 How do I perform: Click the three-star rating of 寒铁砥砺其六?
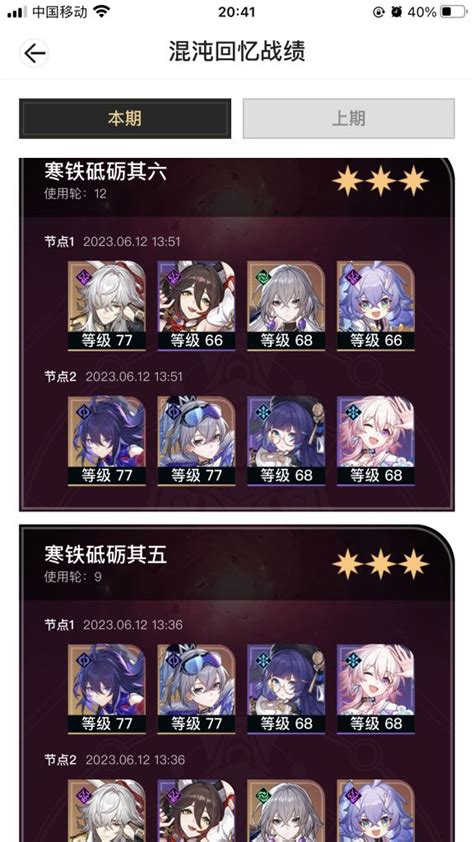coord(381,181)
